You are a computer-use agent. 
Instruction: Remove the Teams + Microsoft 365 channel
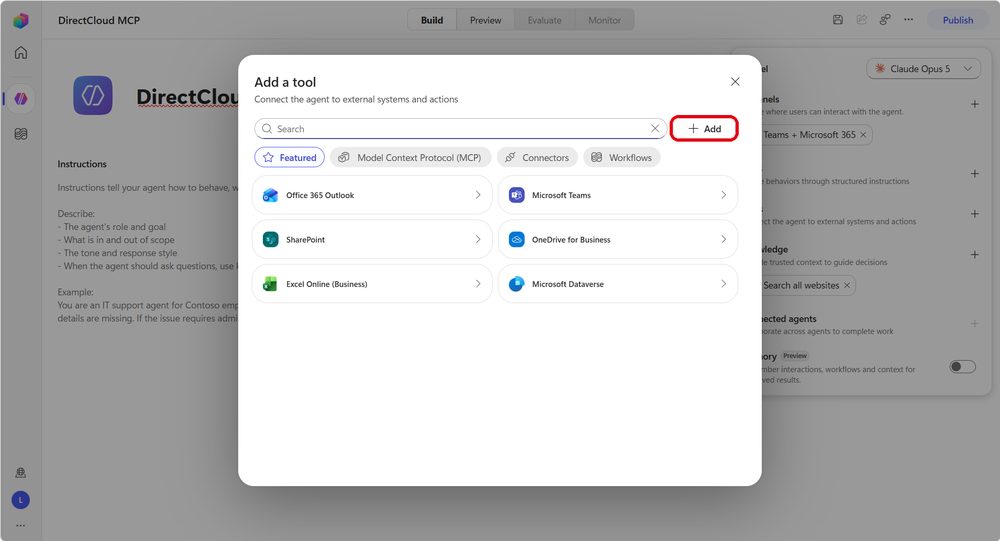pyautogui.click(x=863, y=135)
